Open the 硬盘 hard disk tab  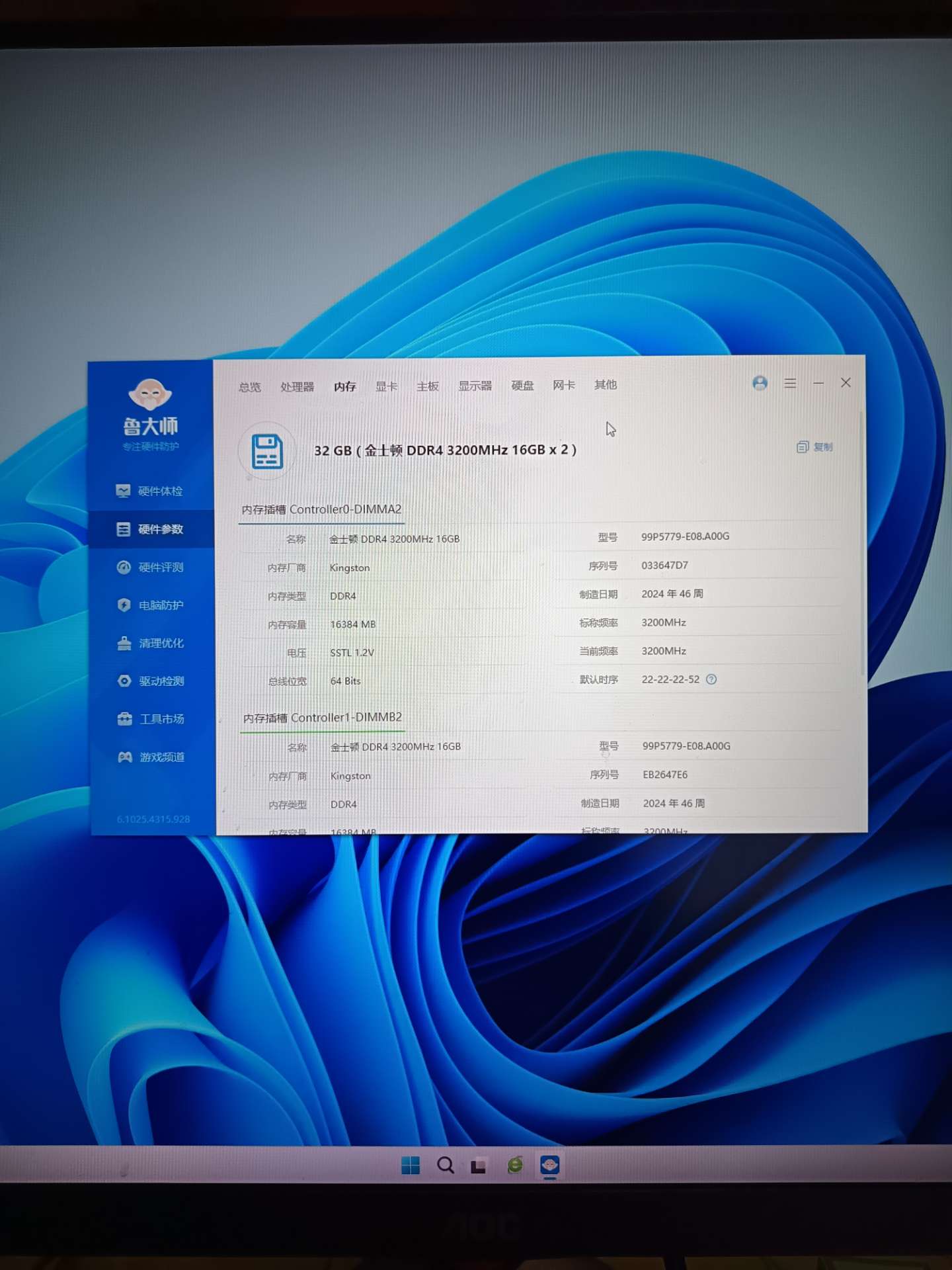coord(522,386)
